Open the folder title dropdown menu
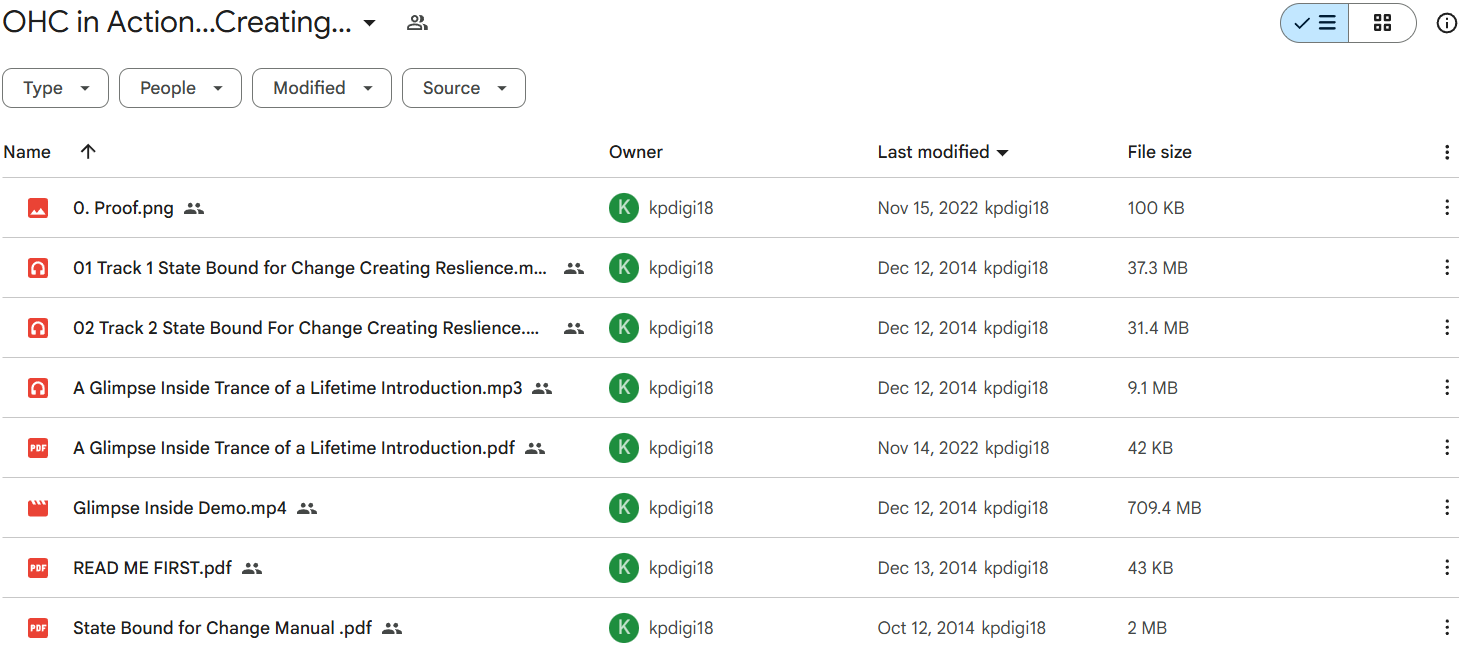Viewport: 1459px width, 648px height. coord(369,23)
